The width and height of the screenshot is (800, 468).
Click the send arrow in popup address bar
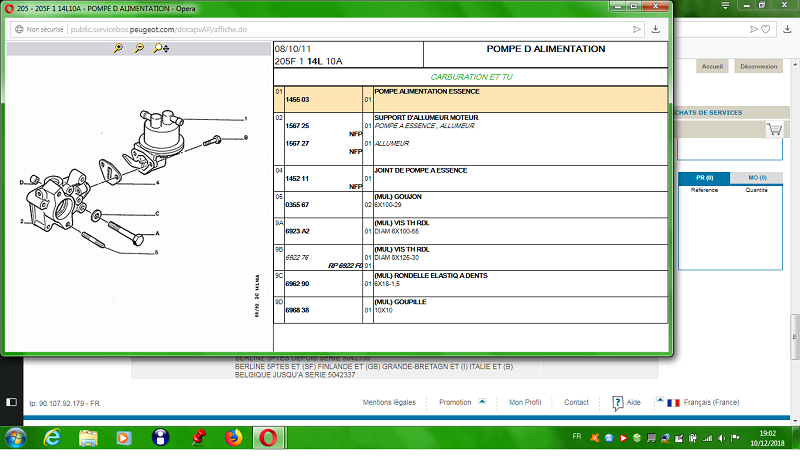(637, 30)
